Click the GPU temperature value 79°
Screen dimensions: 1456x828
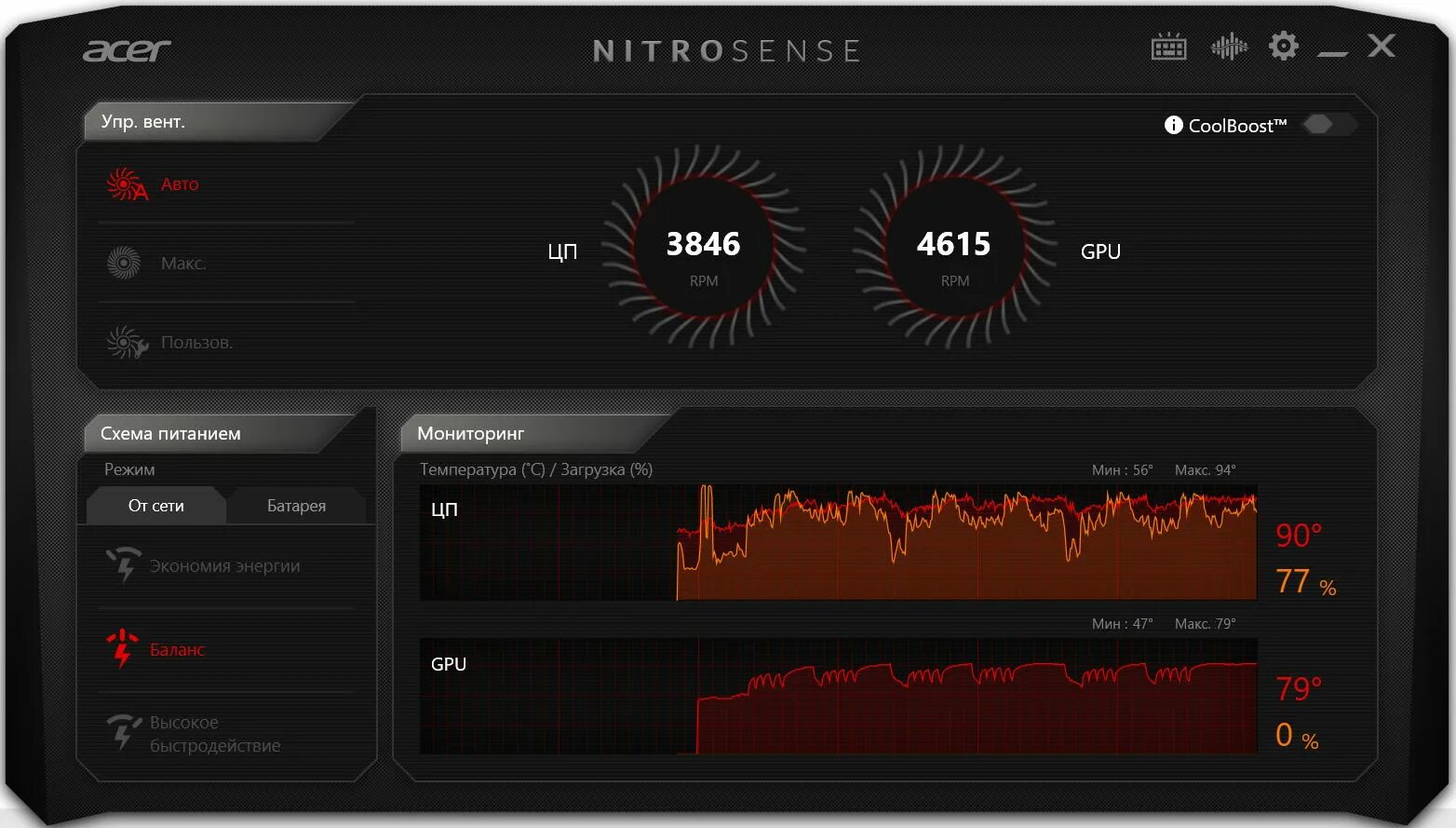pyautogui.click(x=1299, y=689)
